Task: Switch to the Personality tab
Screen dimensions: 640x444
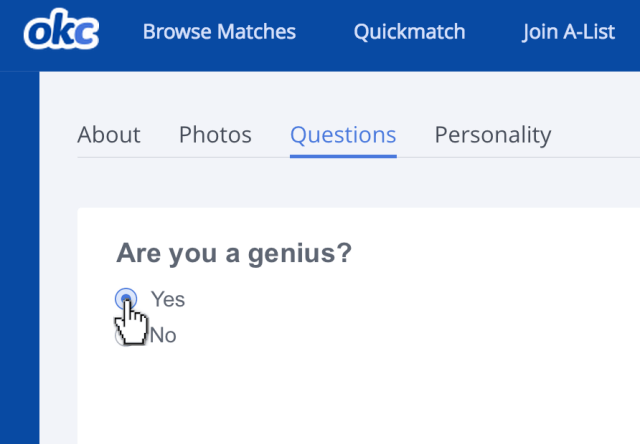Action: (x=492, y=135)
